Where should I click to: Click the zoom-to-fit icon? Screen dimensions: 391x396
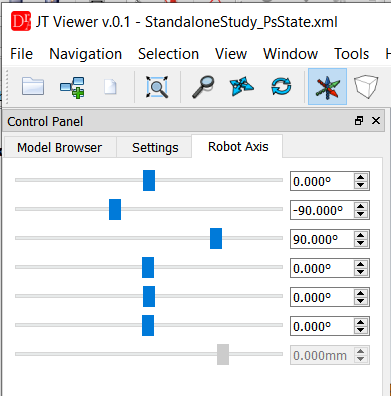157,87
